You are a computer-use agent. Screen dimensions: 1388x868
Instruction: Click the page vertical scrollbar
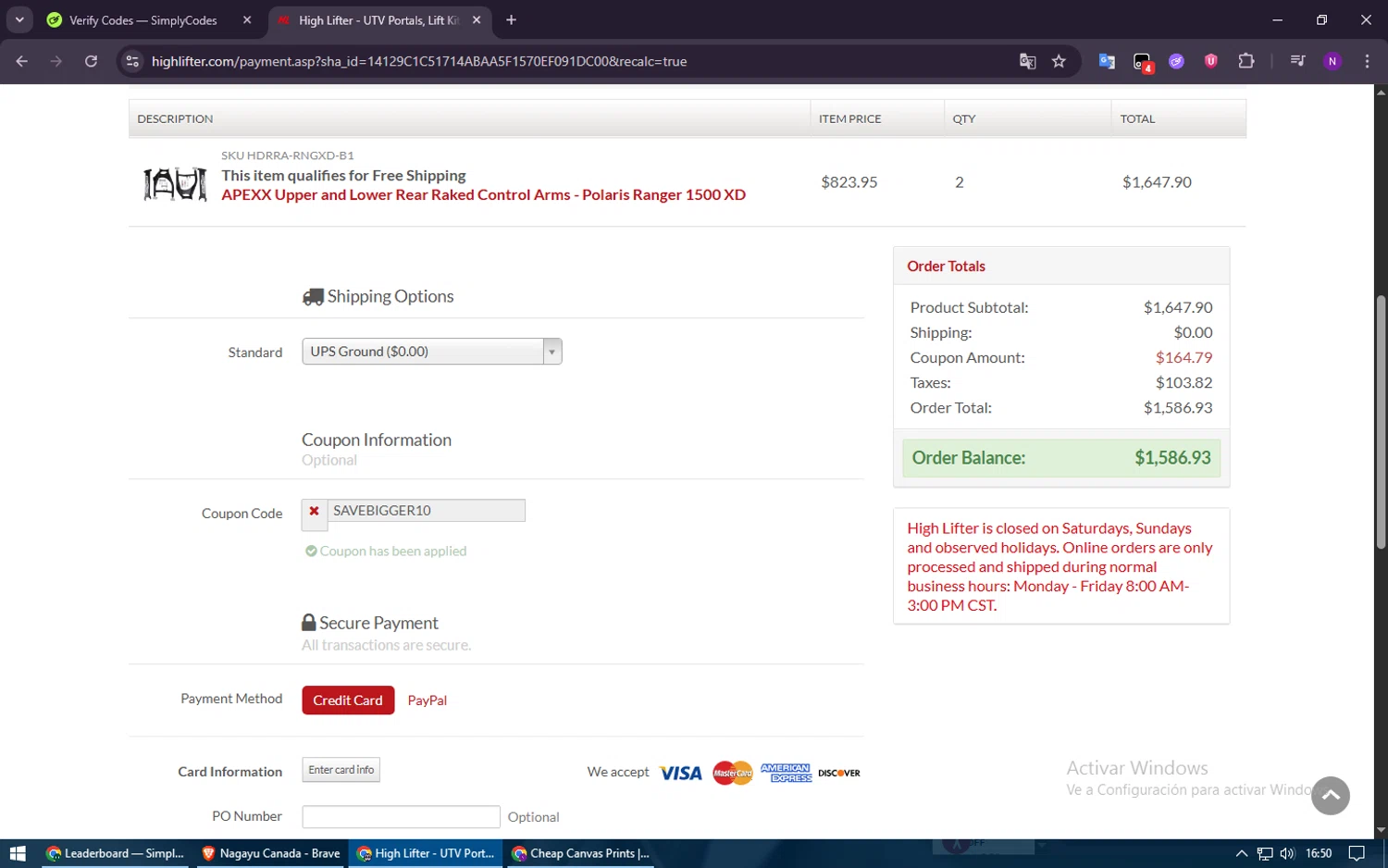pyautogui.click(x=1381, y=421)
